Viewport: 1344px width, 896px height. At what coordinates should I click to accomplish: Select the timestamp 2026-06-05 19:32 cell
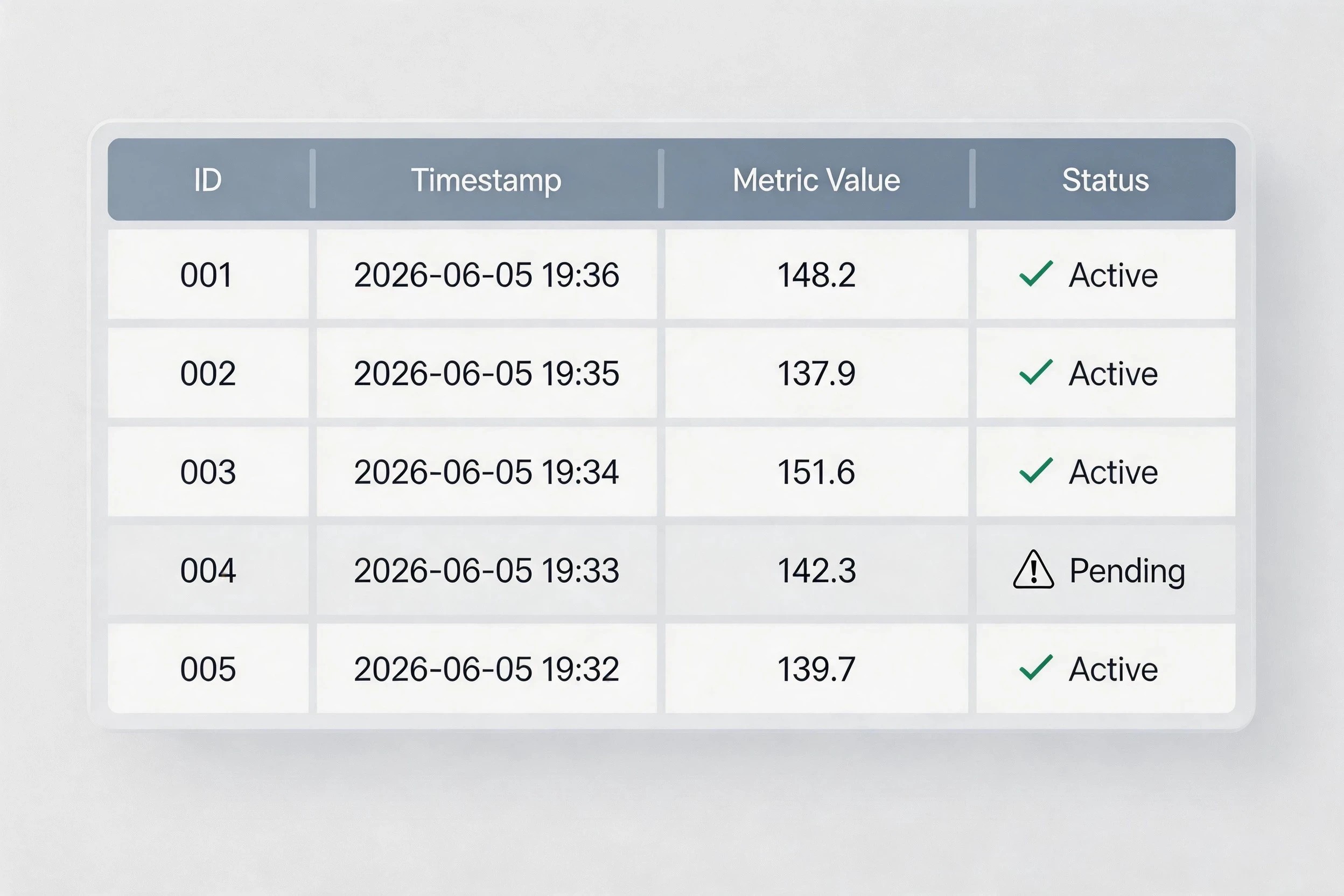[486, 669]
